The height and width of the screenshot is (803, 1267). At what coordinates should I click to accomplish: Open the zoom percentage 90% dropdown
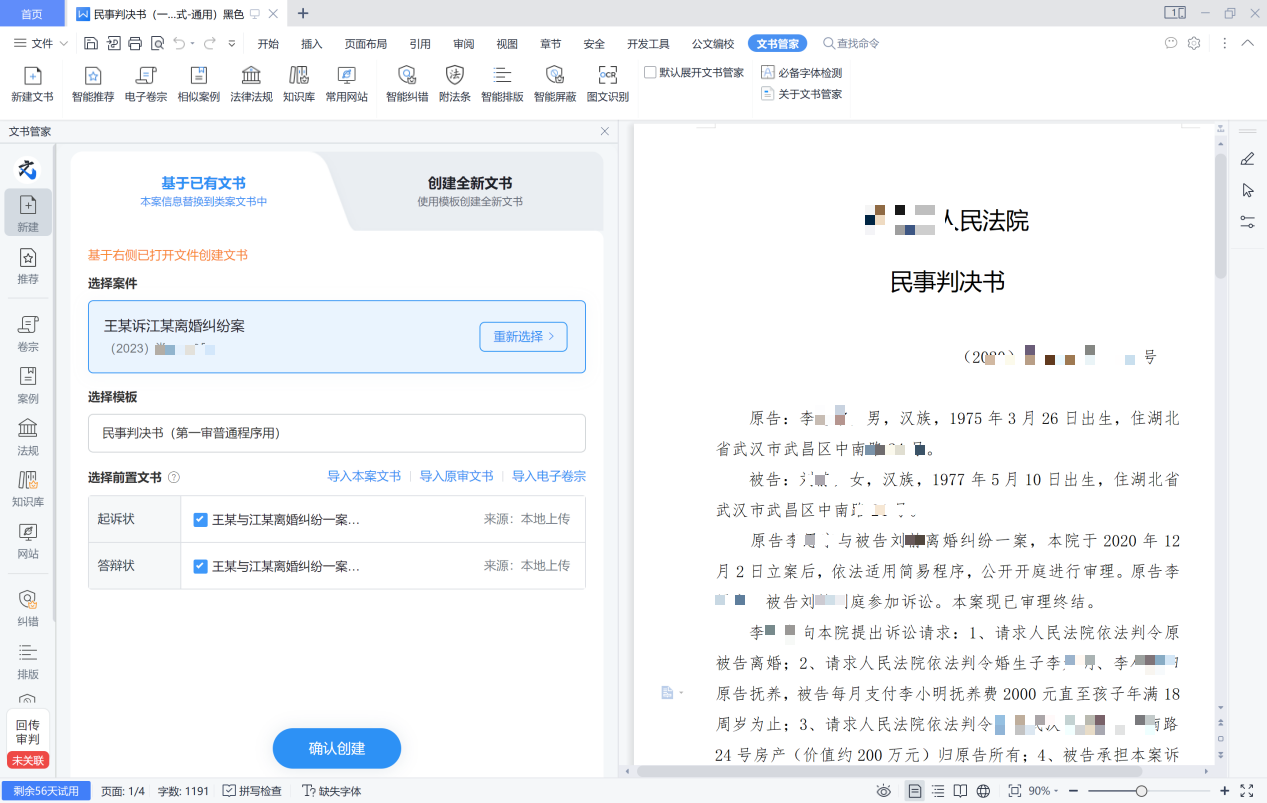(x=1044, y=791)
